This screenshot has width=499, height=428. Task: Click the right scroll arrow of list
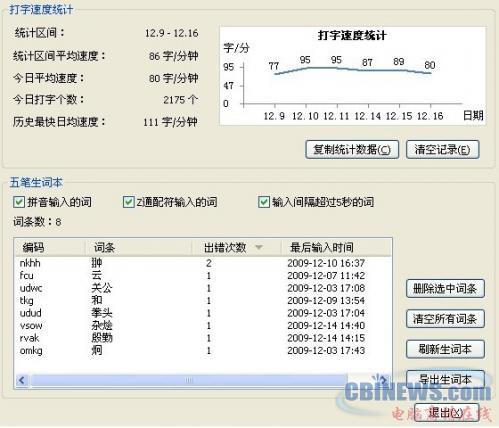(x=384, y=380)
